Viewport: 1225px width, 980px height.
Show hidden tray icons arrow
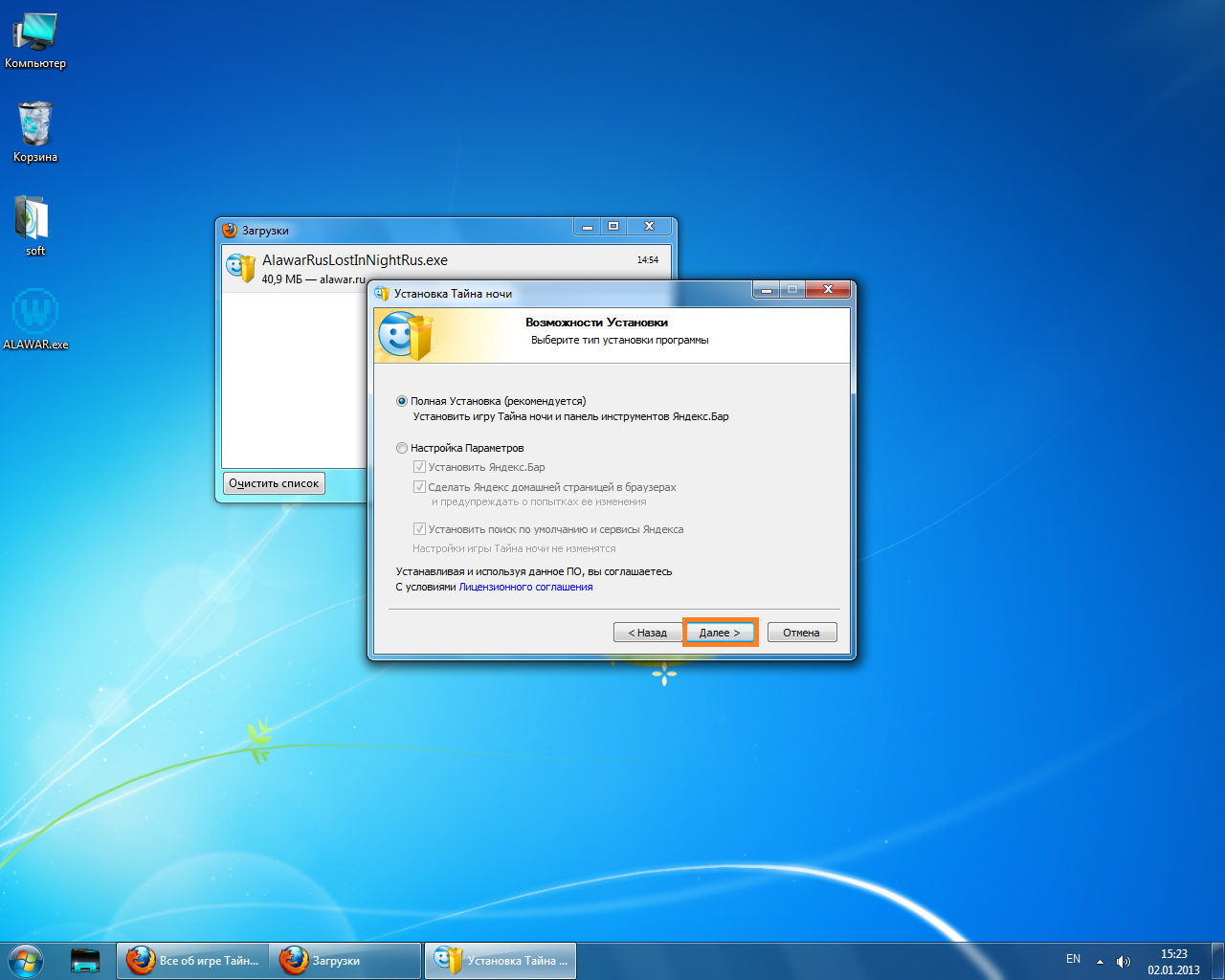pos(1100,961)
